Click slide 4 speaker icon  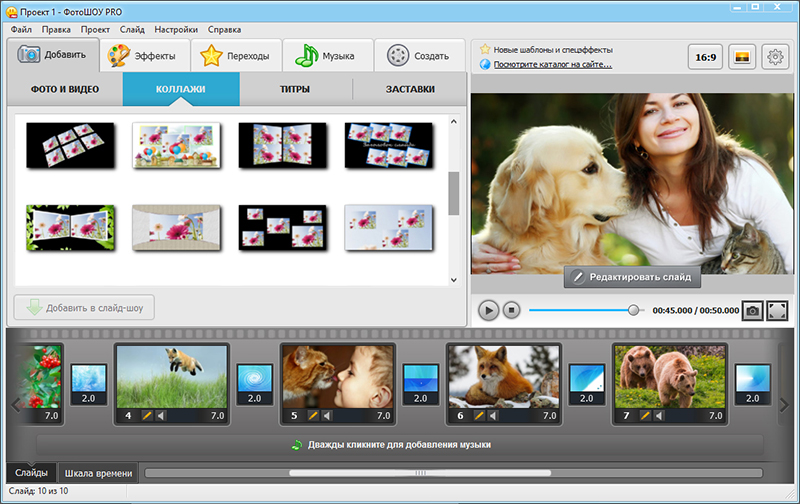(161, 416)
